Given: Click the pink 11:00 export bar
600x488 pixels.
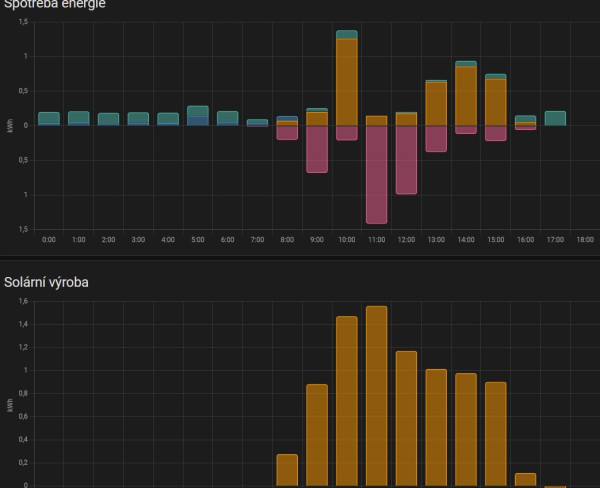Looking at the screenshot, I should 377,175.
